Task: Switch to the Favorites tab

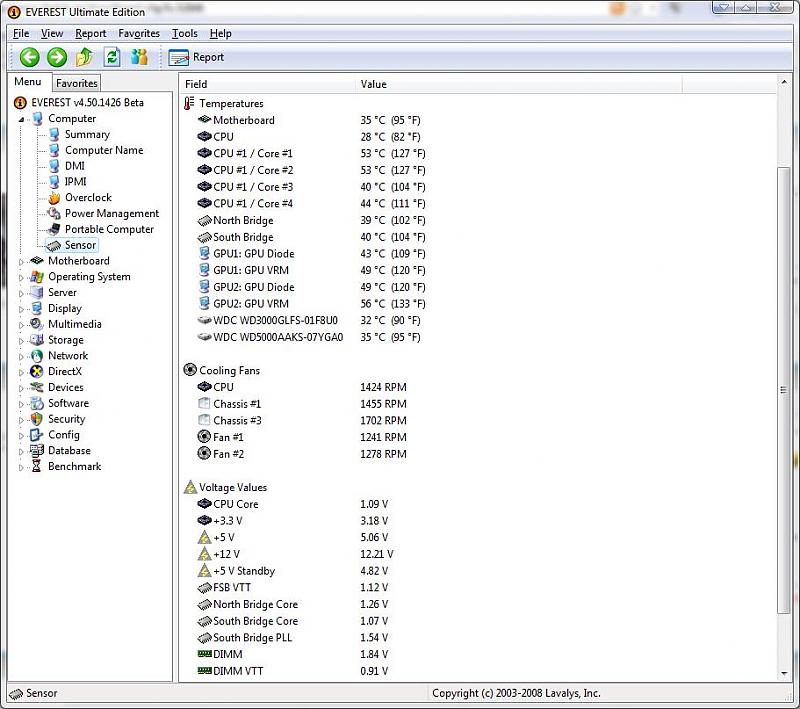Action: [x=77, y=83]
